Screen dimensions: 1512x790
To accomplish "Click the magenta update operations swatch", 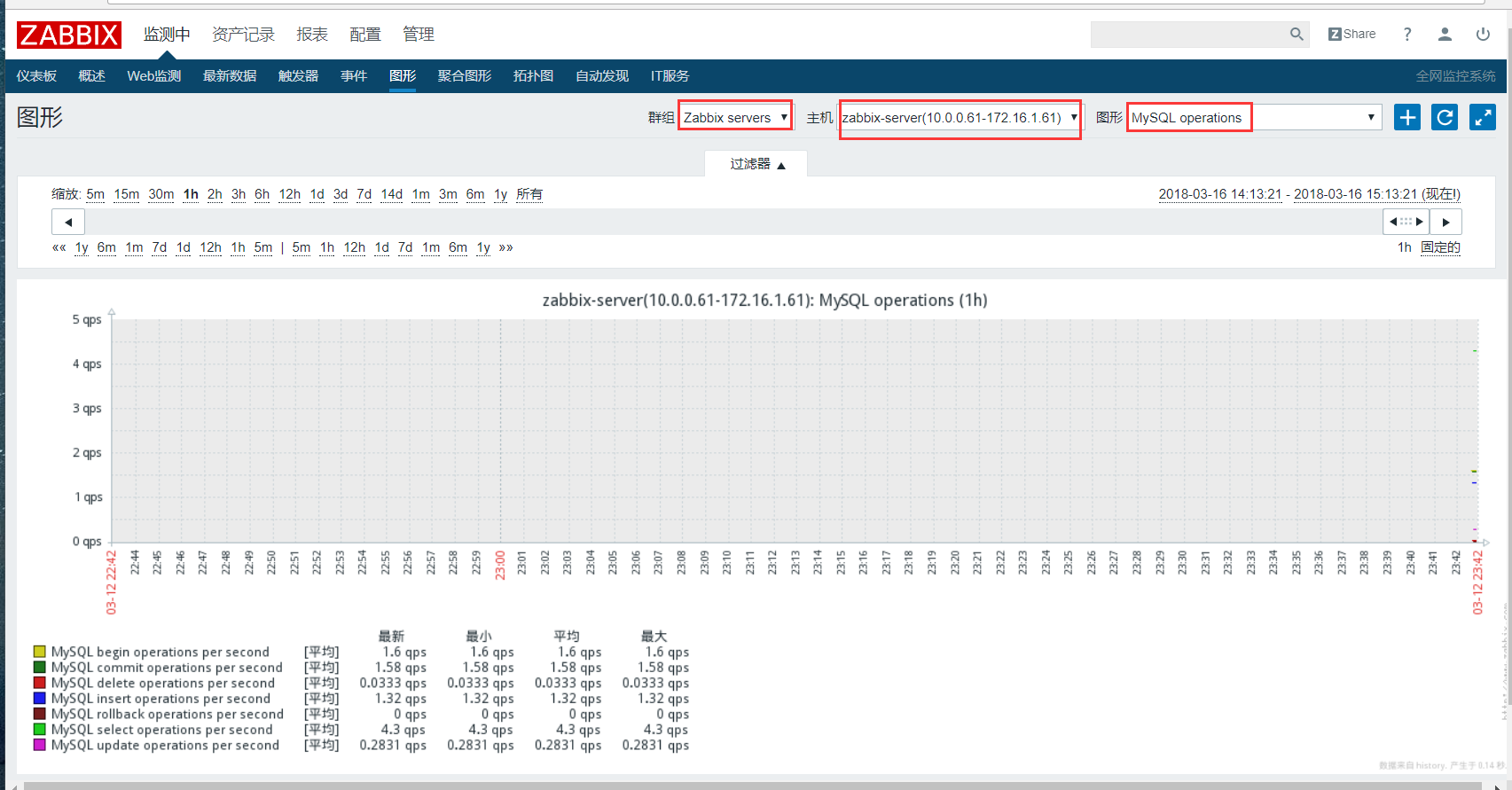I will click(x=39, y=746).
